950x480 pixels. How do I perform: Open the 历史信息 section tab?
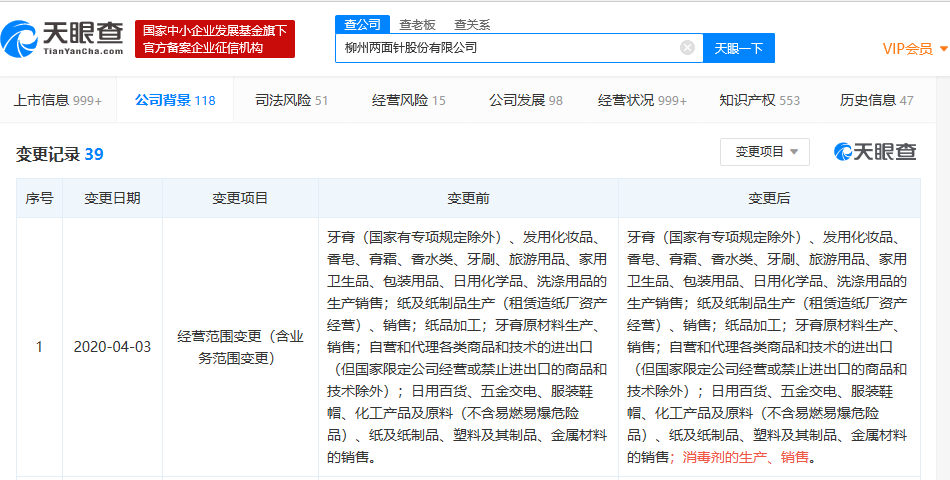877,101
